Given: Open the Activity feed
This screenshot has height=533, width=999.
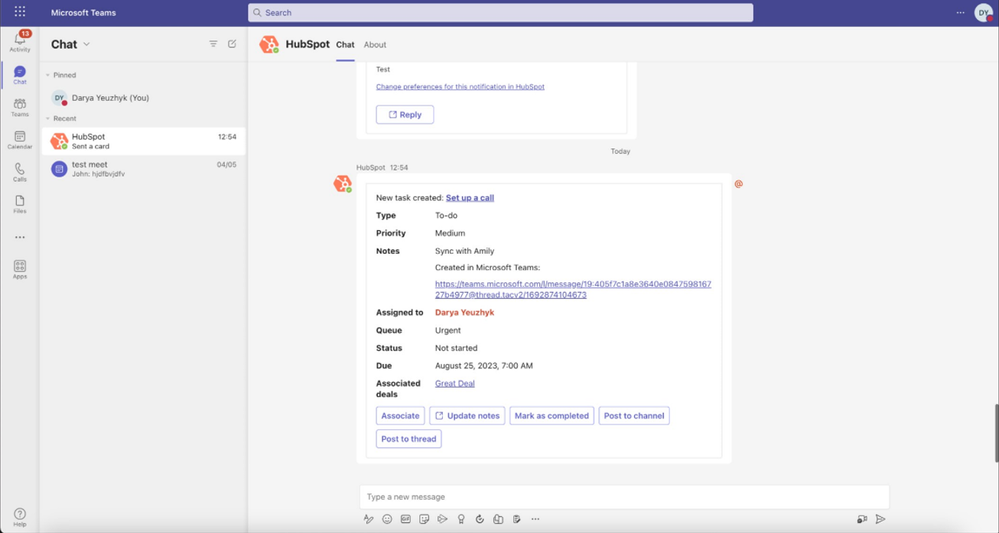Looking at the screenshot, I should 20,41.
